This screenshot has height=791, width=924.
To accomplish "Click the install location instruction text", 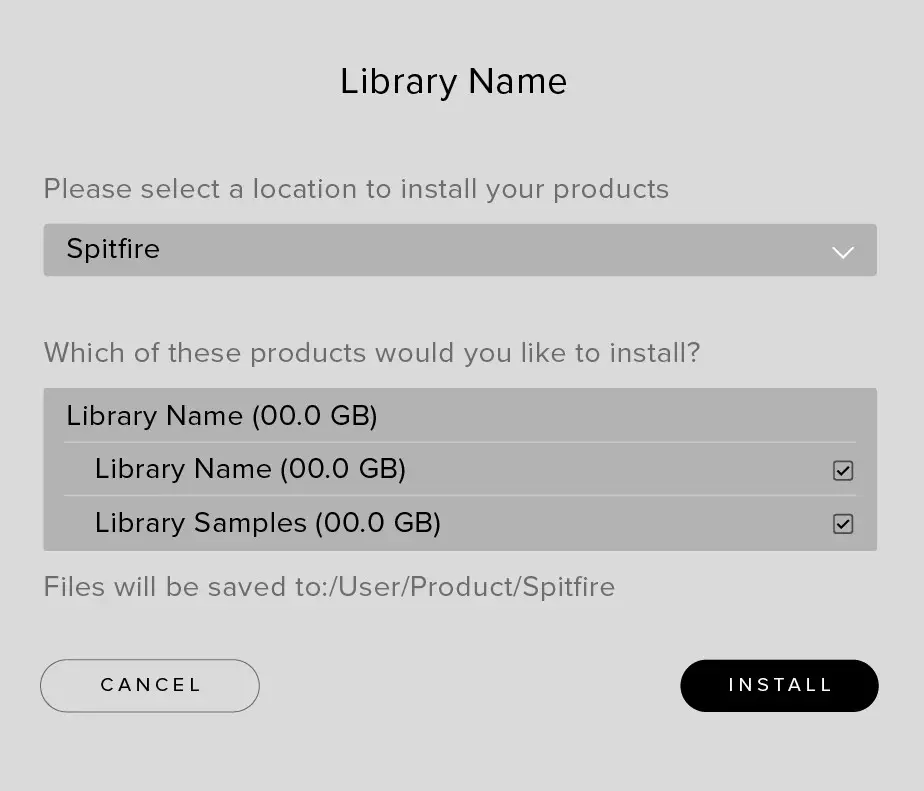I will (356, 189).
